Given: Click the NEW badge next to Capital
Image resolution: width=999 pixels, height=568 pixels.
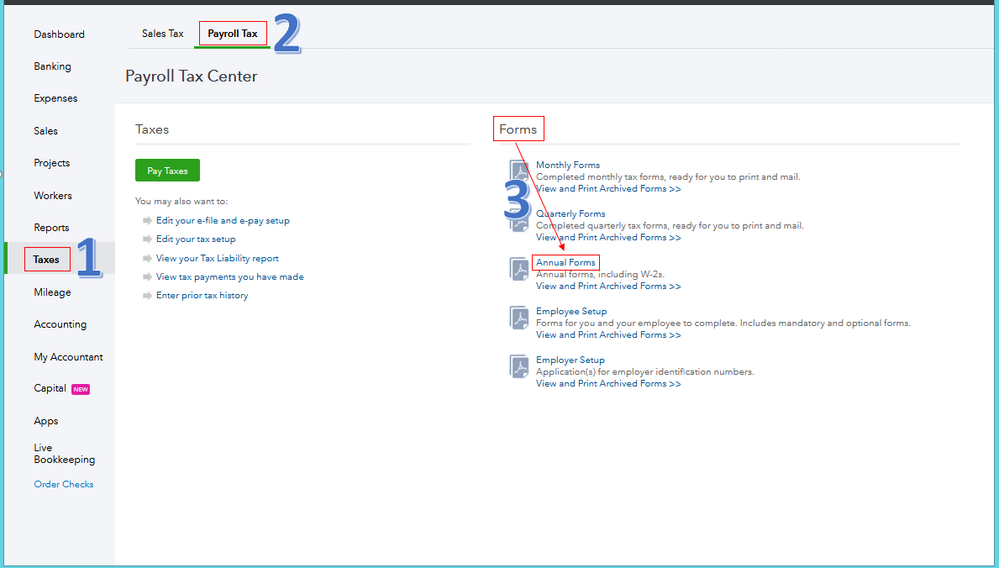Looking at the screenshot, I should (80, 389).
